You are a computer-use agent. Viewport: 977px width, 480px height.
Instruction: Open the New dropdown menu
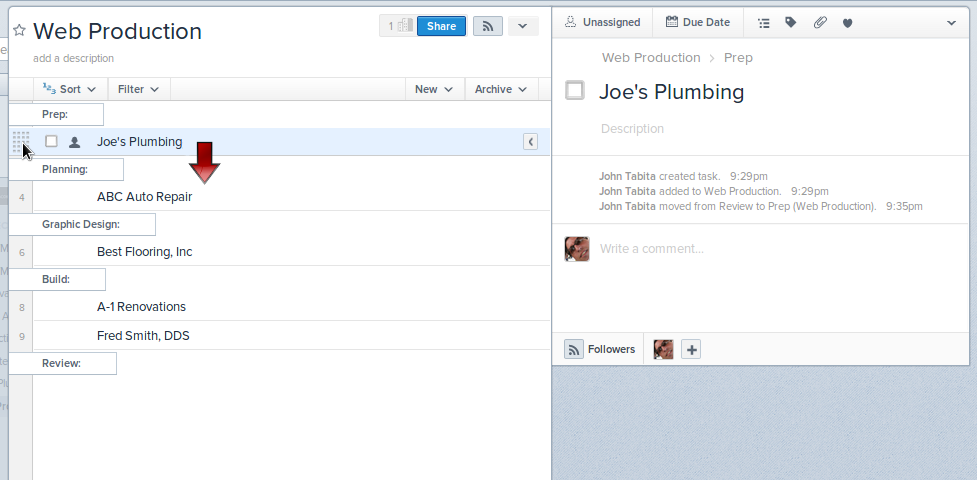434,89
